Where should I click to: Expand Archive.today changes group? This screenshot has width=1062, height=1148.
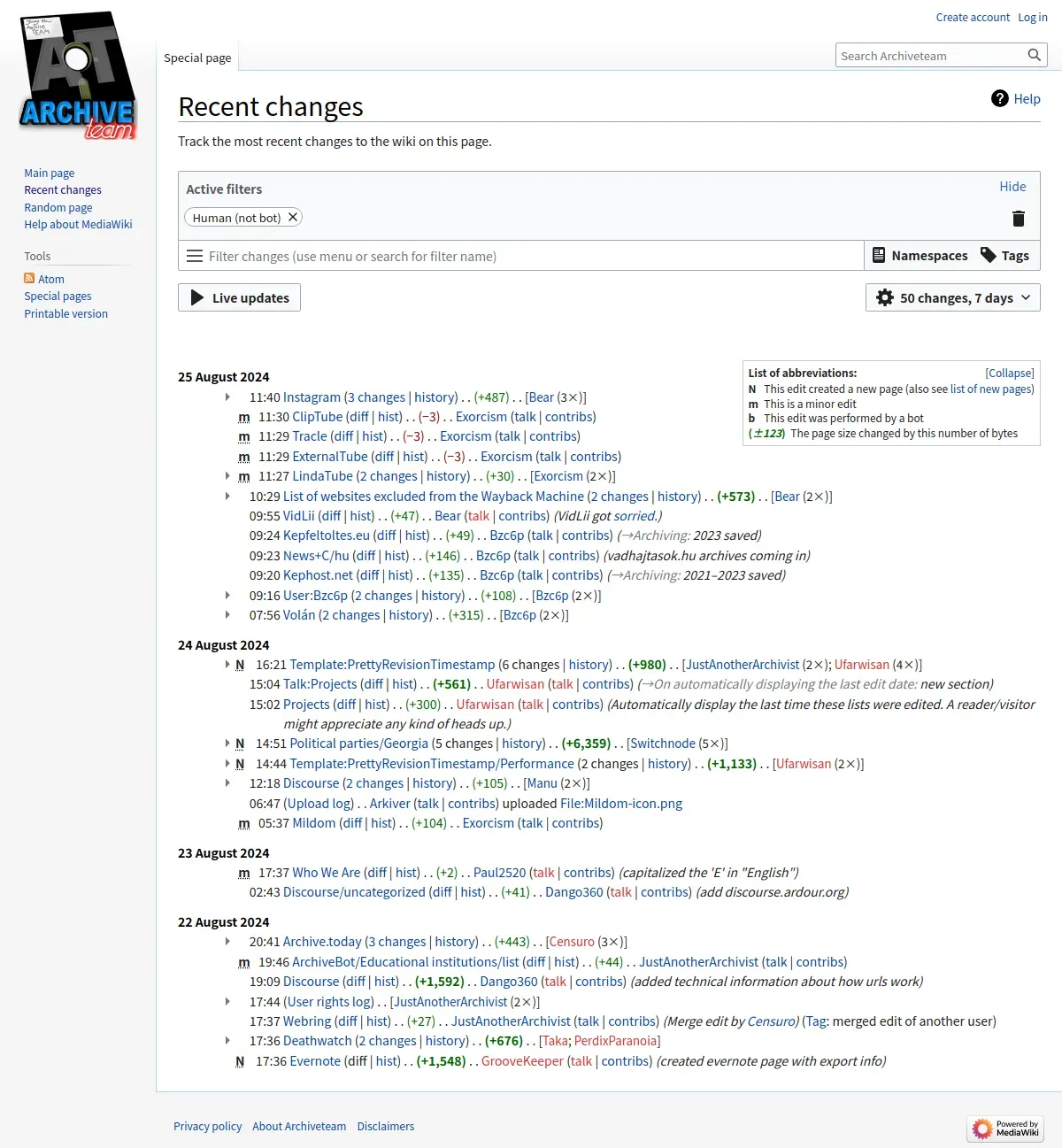point(227,942)
